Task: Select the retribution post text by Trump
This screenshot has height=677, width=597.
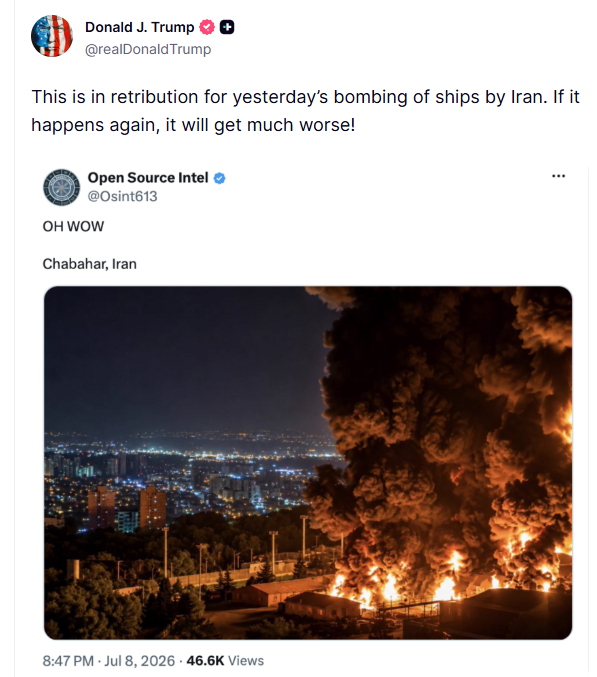Action: (305, 111)
